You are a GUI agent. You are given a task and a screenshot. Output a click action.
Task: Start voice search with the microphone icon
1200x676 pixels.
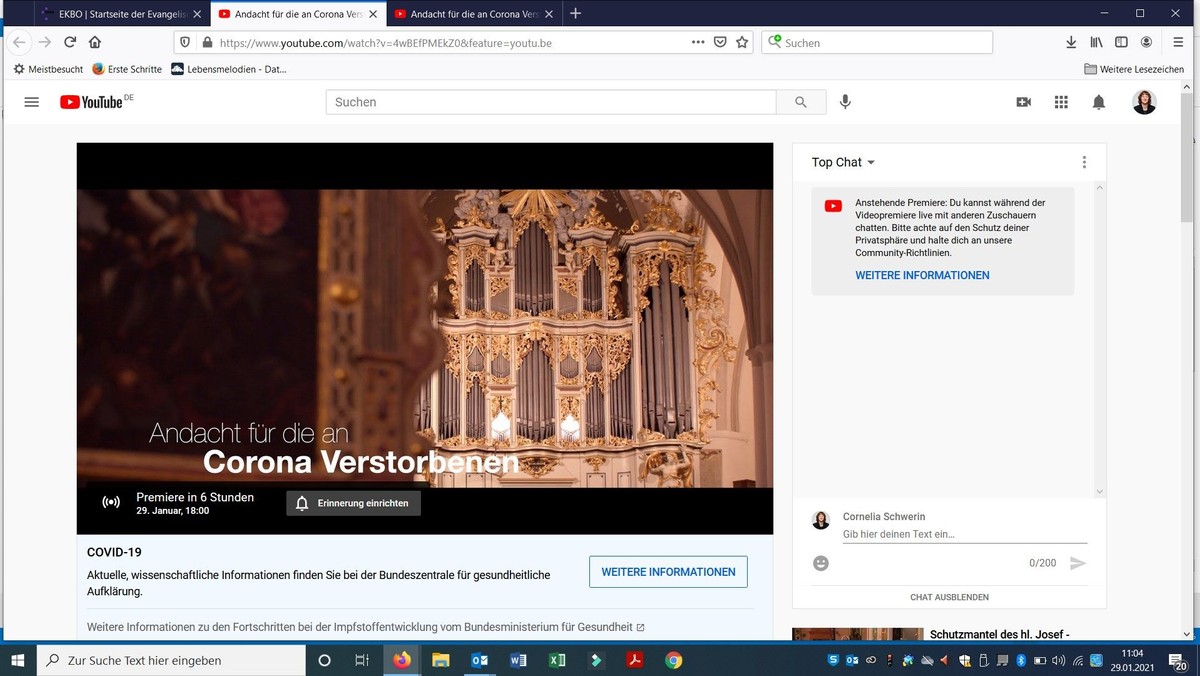pyautogui.click(x=846, y=102)
